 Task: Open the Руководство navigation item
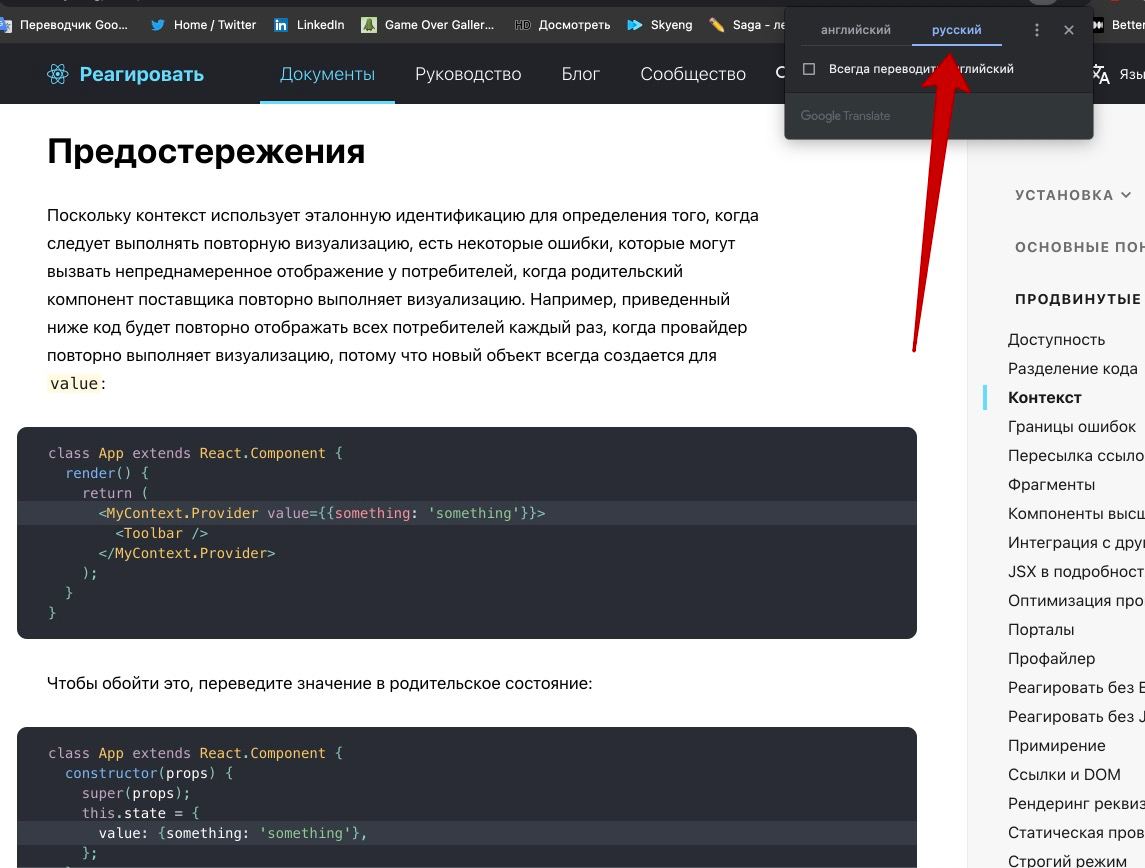click(x=468, y=74)
